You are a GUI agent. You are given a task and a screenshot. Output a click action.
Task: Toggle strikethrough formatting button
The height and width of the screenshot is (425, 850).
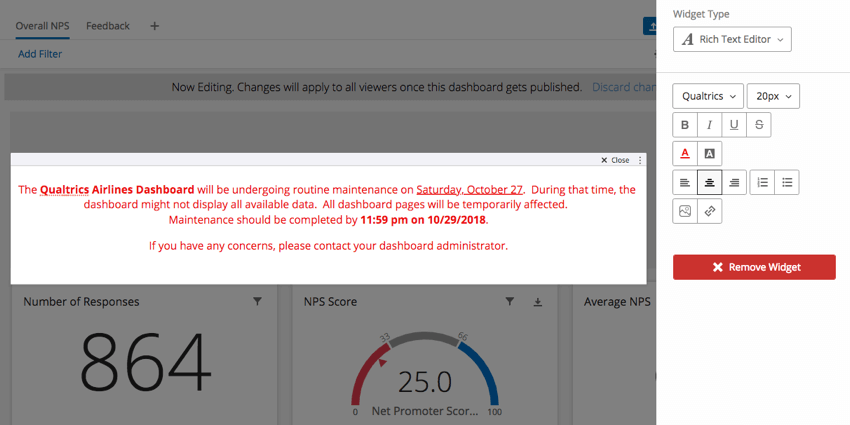tap(759, 125)
